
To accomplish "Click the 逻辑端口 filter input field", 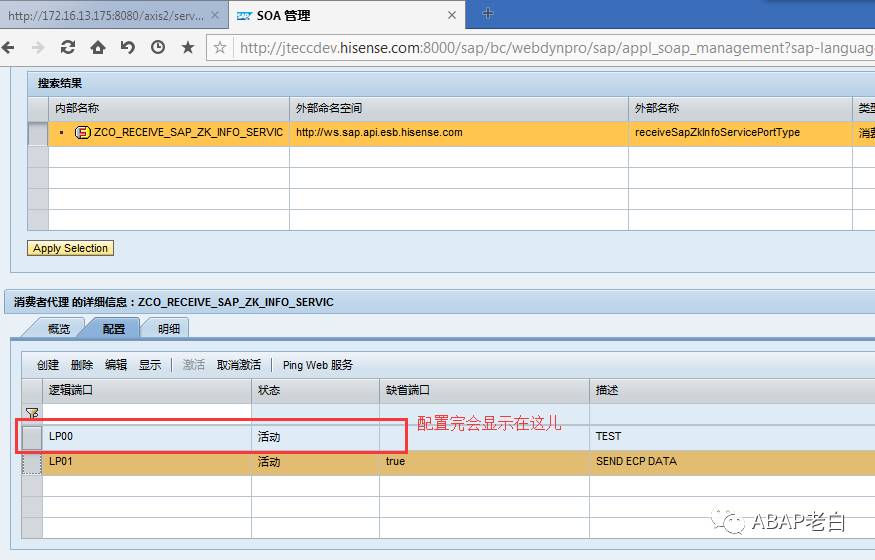I will click(147, 413).
